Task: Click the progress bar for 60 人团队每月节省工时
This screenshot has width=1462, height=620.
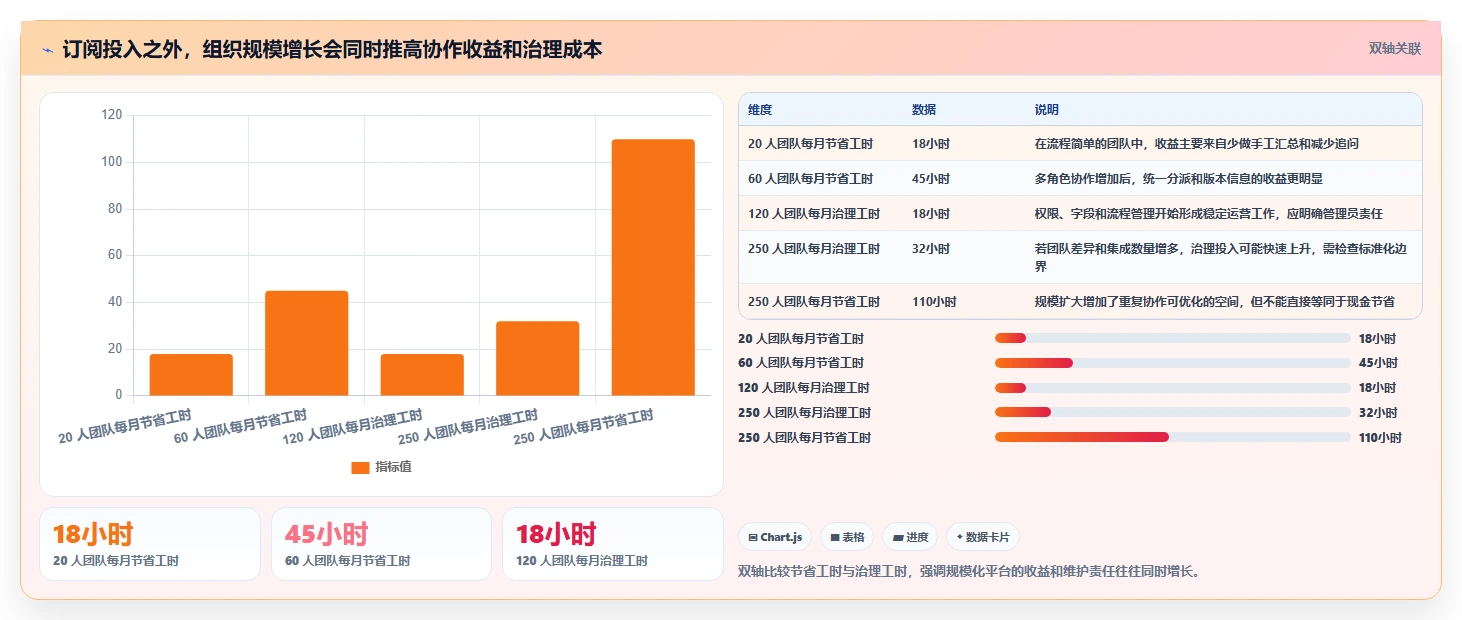Action: (x=1172, y=363)
